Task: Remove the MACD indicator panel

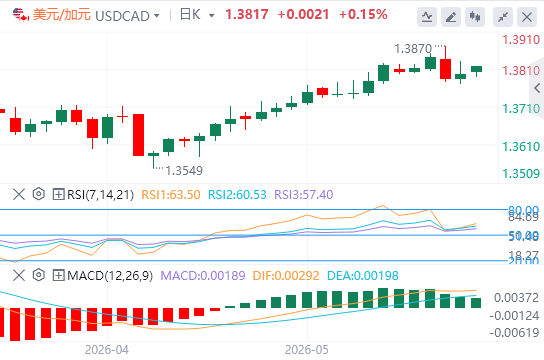Action: click(x=19, y=275)
